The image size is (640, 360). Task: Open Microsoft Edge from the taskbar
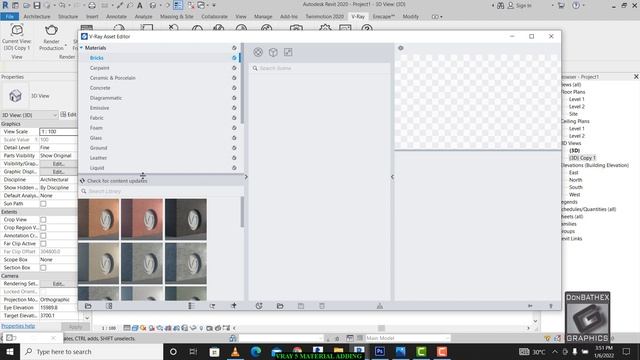pos(256,351)
